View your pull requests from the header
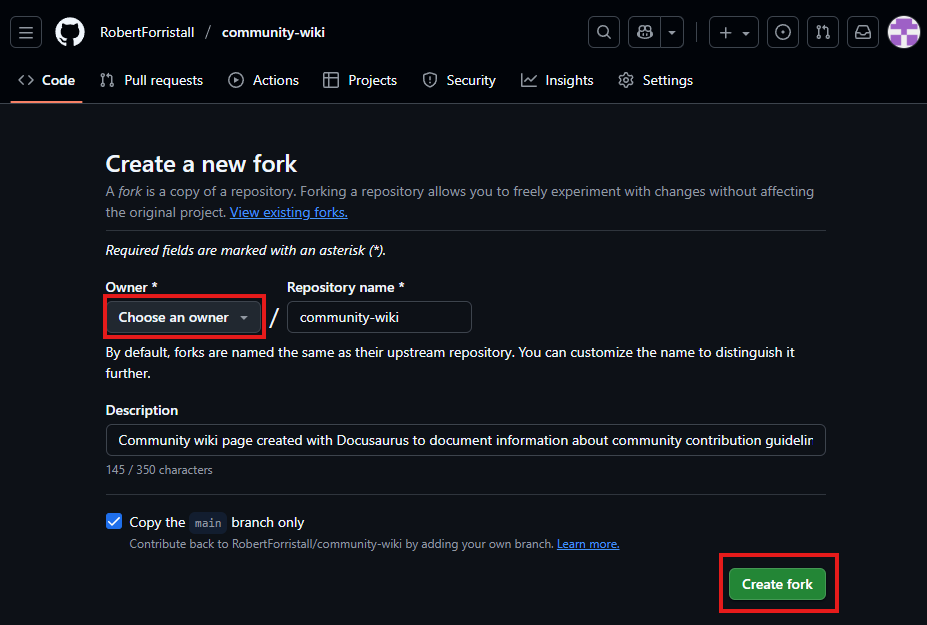927x625 pixels. (x=822, y=31)
